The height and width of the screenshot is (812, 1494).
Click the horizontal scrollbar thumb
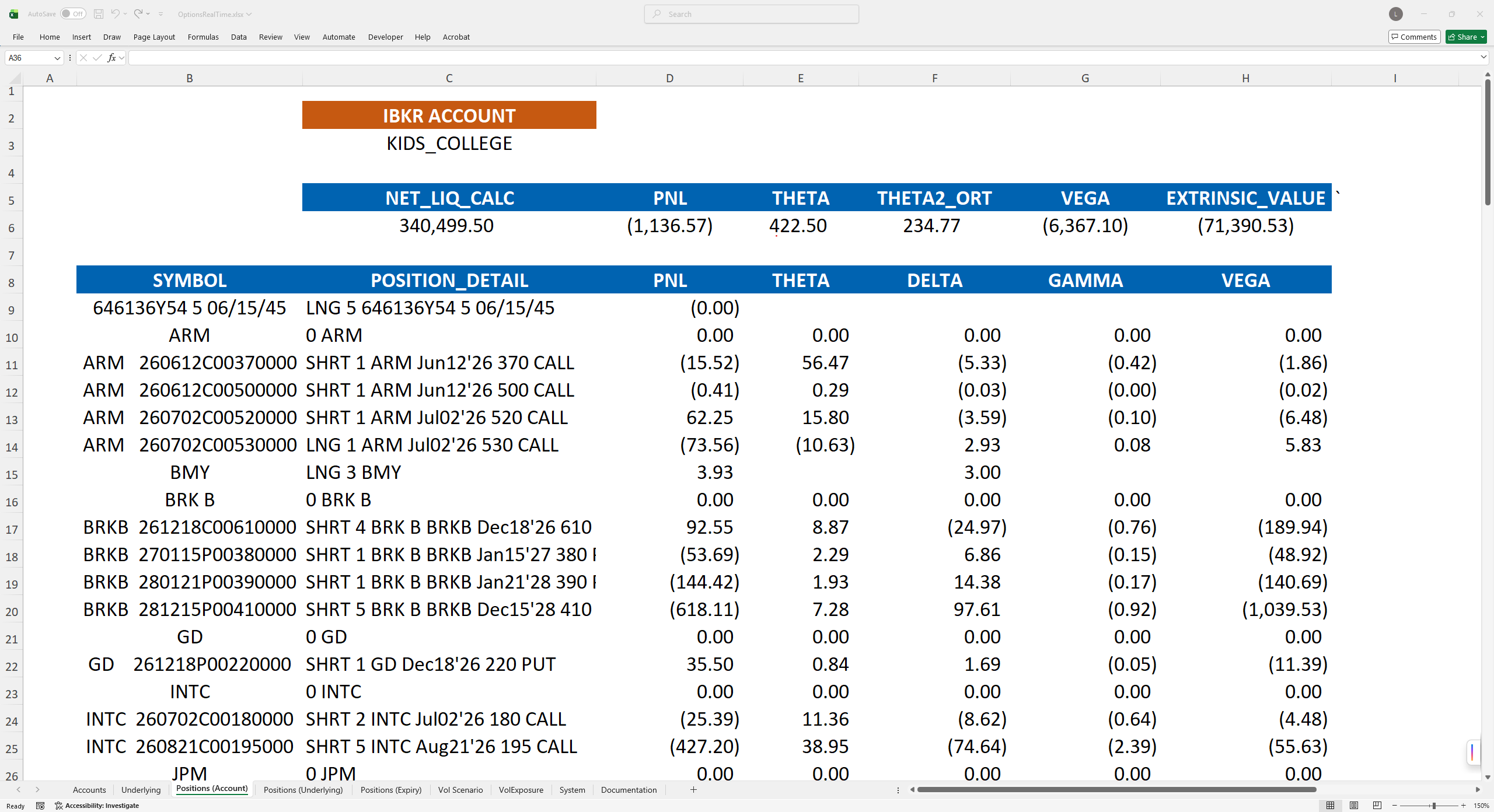click(1116, 790)
